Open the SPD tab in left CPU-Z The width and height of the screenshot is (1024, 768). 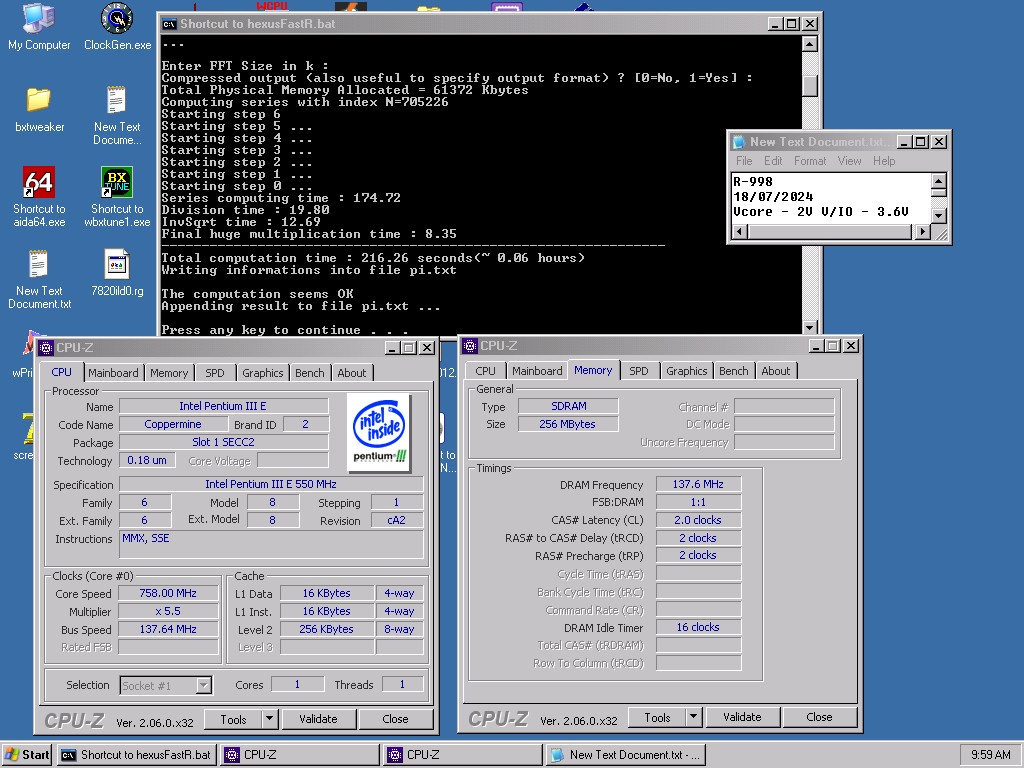pyautogui.click(x=215, y=373)
